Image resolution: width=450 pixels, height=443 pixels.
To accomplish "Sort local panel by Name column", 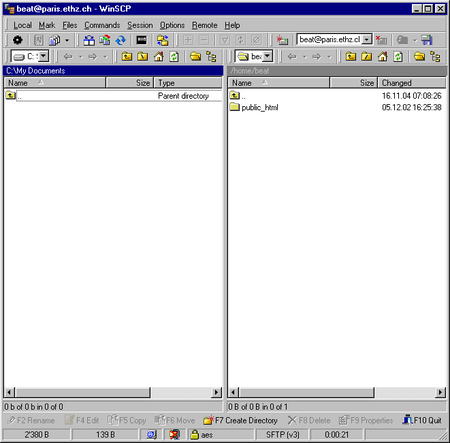I will pyautogui.click(x=55, y=83).
